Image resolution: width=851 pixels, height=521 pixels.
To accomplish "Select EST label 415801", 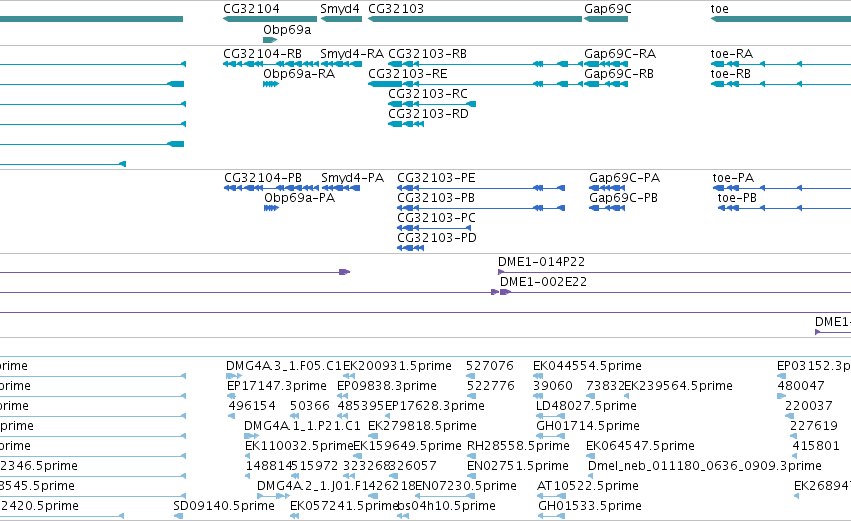I will click(x=816, y=447).
